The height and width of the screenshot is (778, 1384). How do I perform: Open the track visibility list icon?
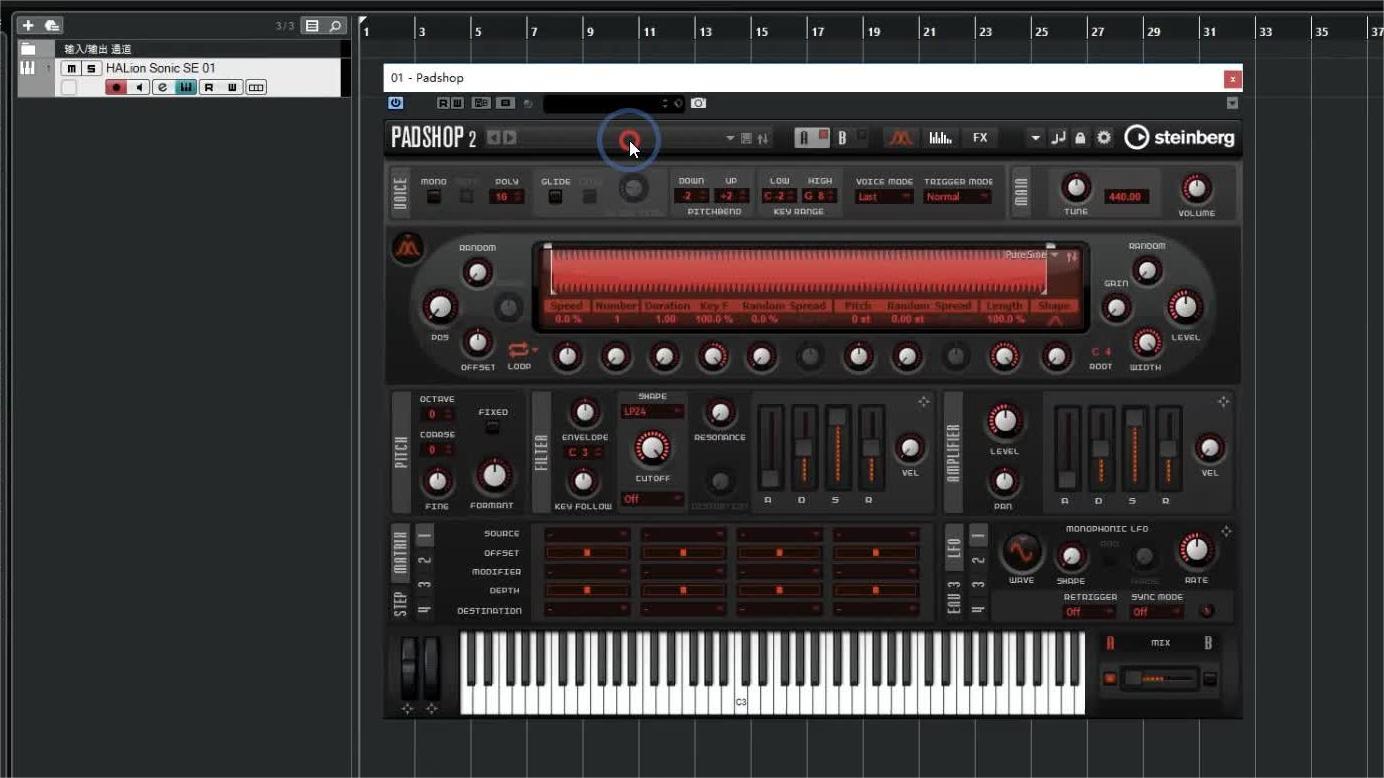312,26
